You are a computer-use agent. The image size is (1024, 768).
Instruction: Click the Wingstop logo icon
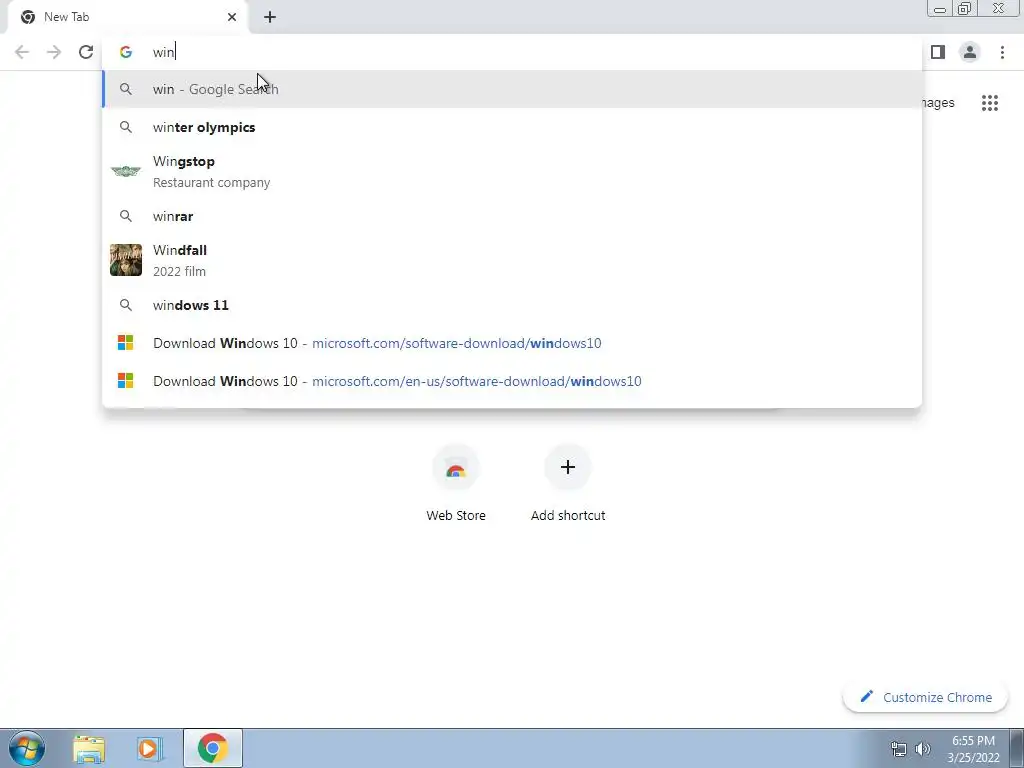(125, 171)
